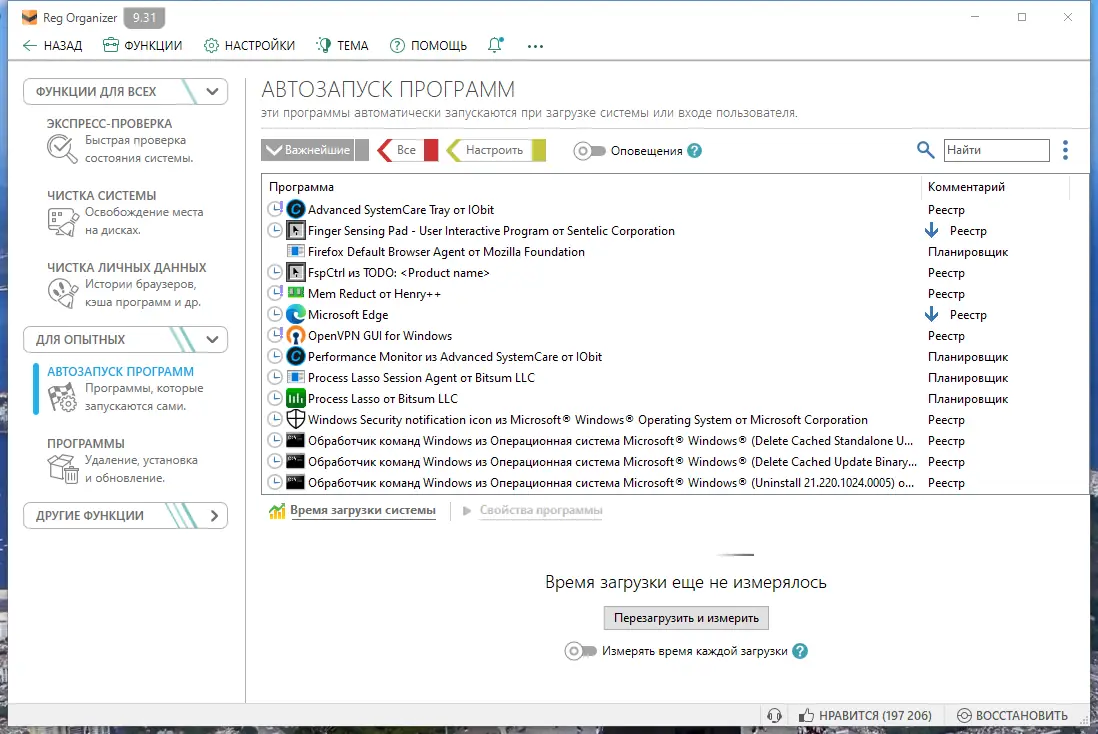Click the Экспресс-проверка sidebar icon

(x=62, y=149)
